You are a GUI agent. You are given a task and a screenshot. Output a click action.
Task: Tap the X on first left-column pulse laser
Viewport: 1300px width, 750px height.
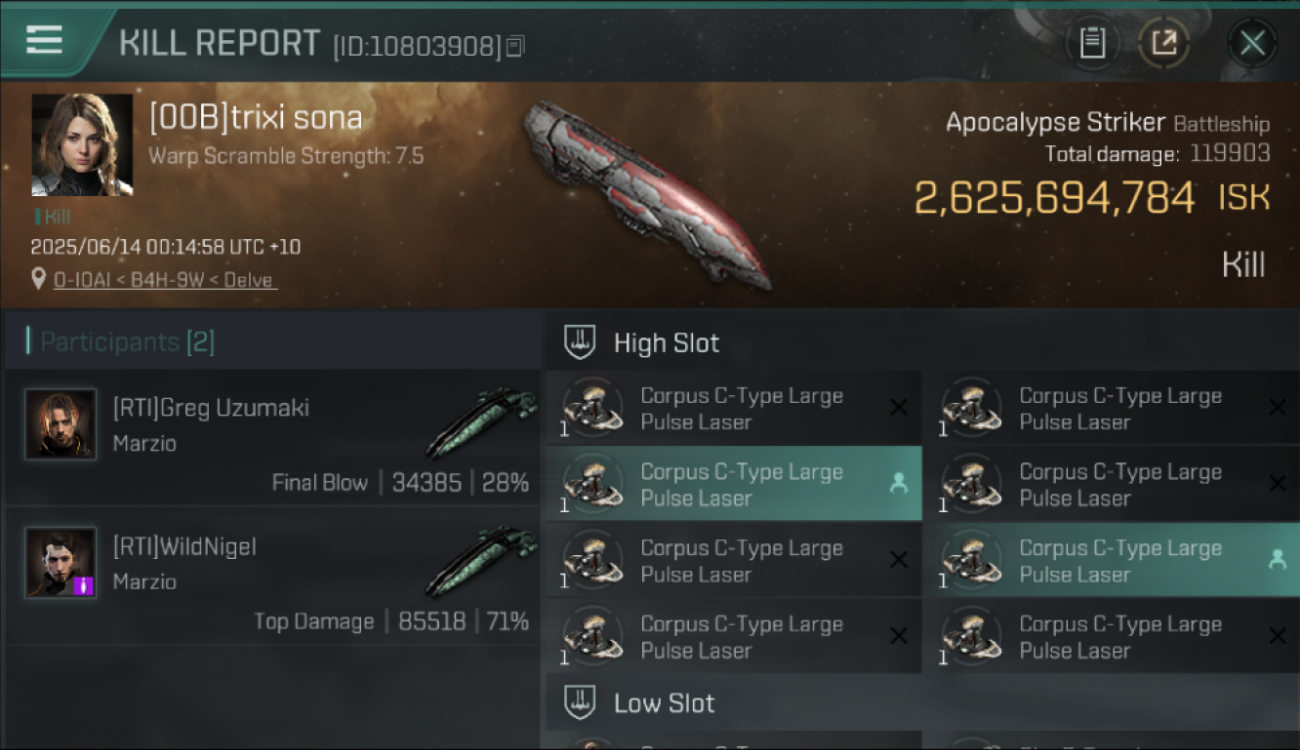[898, 407]
